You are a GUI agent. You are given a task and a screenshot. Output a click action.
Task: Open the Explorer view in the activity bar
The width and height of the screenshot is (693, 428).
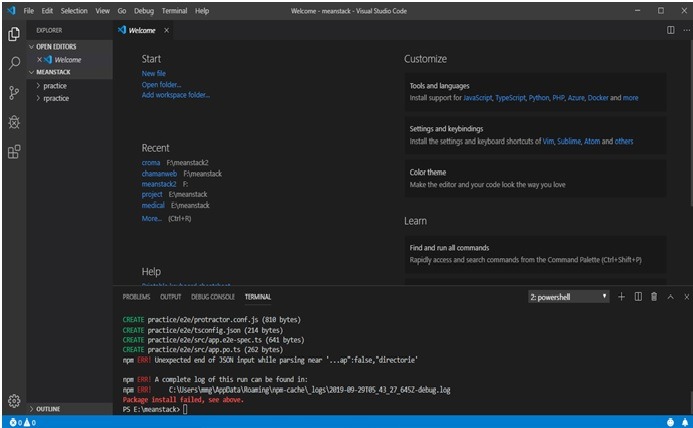[14, 34]
